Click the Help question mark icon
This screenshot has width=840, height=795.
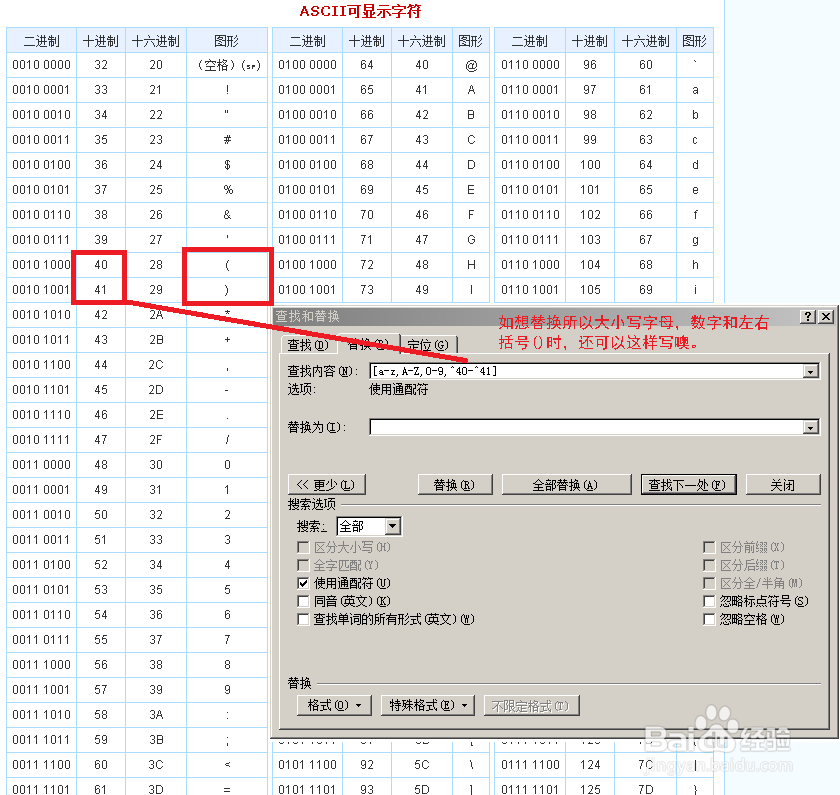[810, 316]
